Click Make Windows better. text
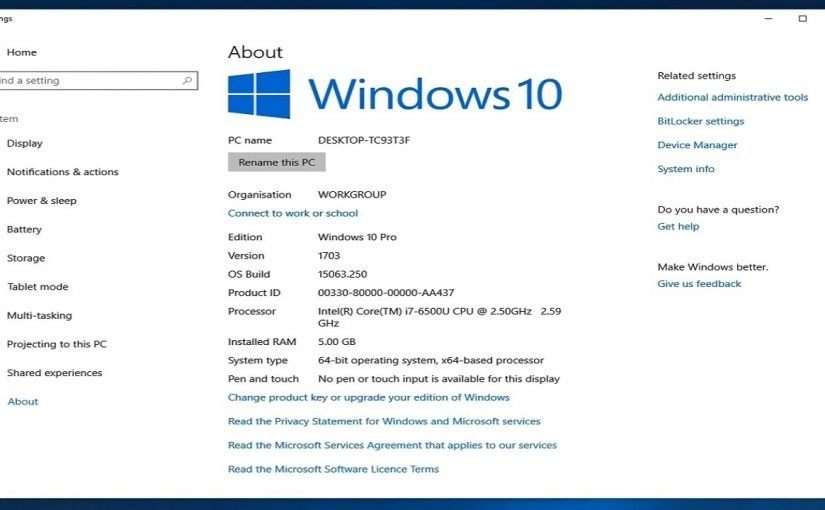This screenshot has width=825, height=510. [x=713, y=267]
